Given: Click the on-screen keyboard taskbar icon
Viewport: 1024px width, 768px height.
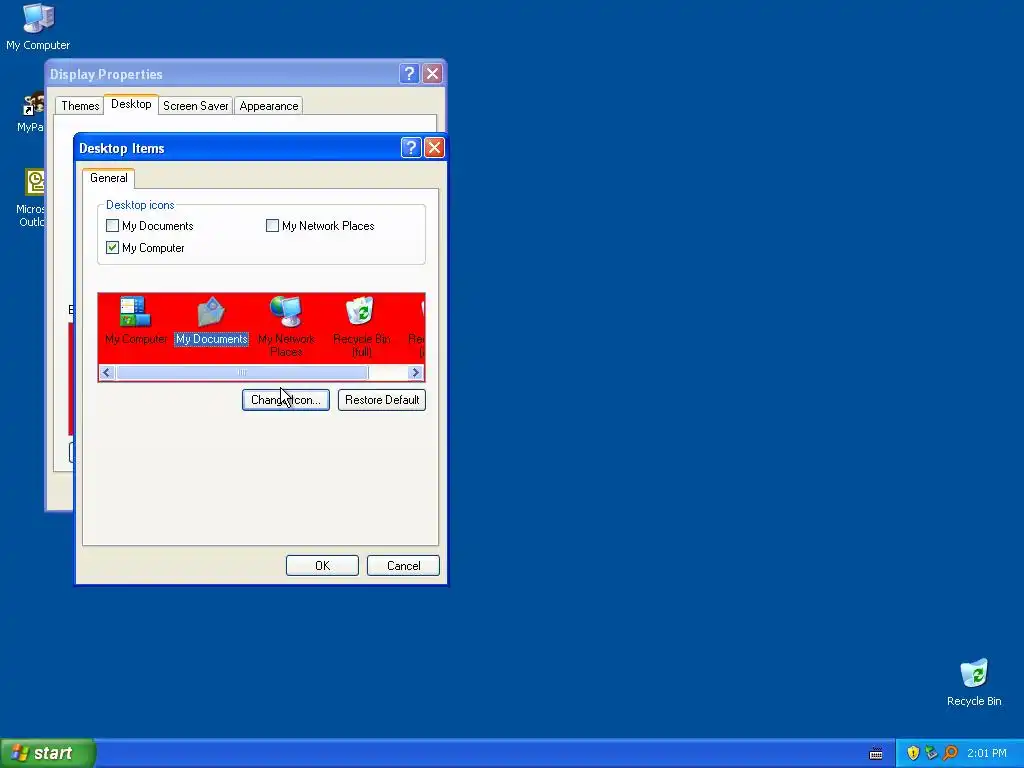Looking at the screenshot, I should click(876, 754).
